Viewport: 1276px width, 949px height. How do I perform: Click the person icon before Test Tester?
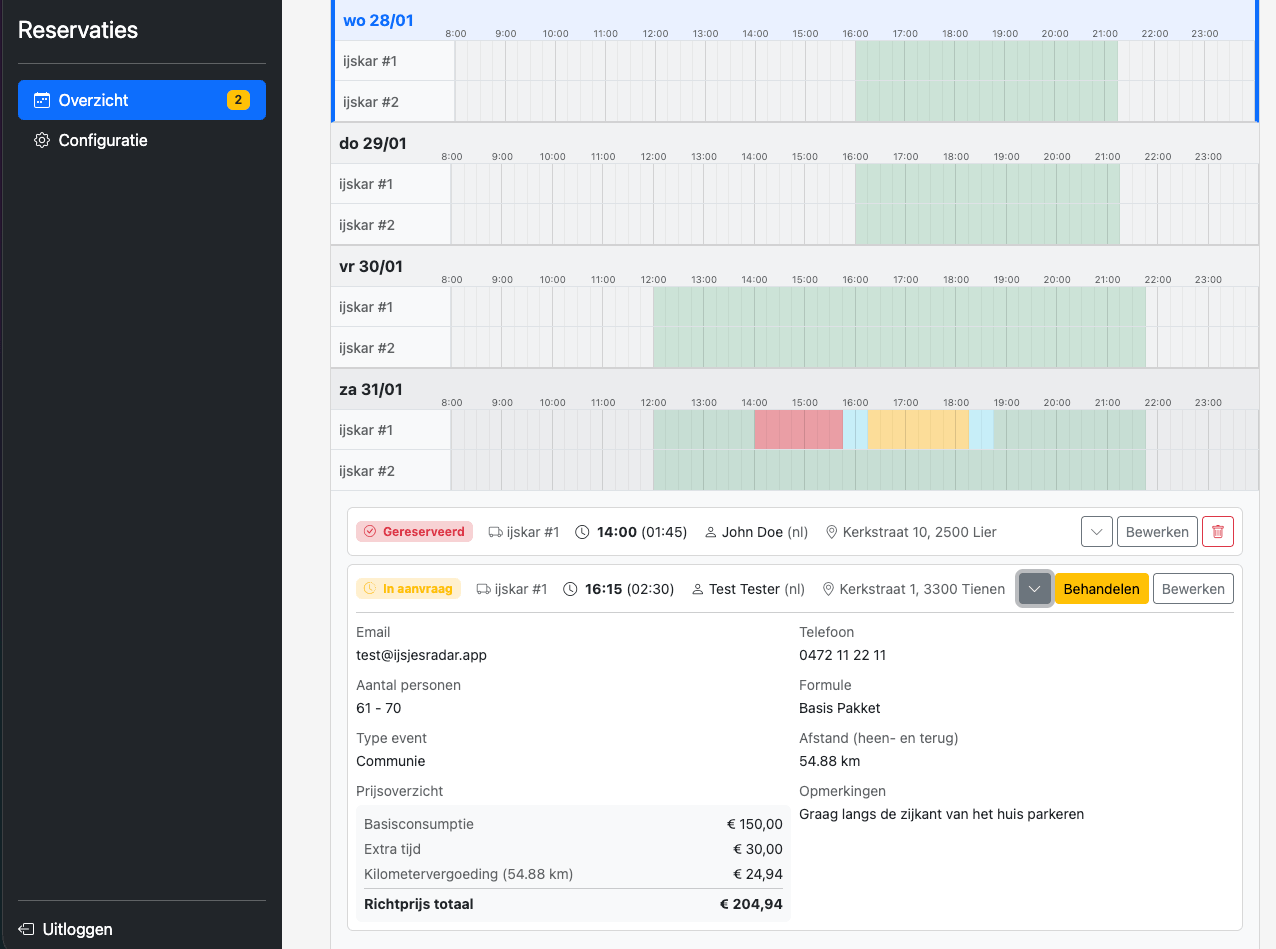click(x=698, y=589)
